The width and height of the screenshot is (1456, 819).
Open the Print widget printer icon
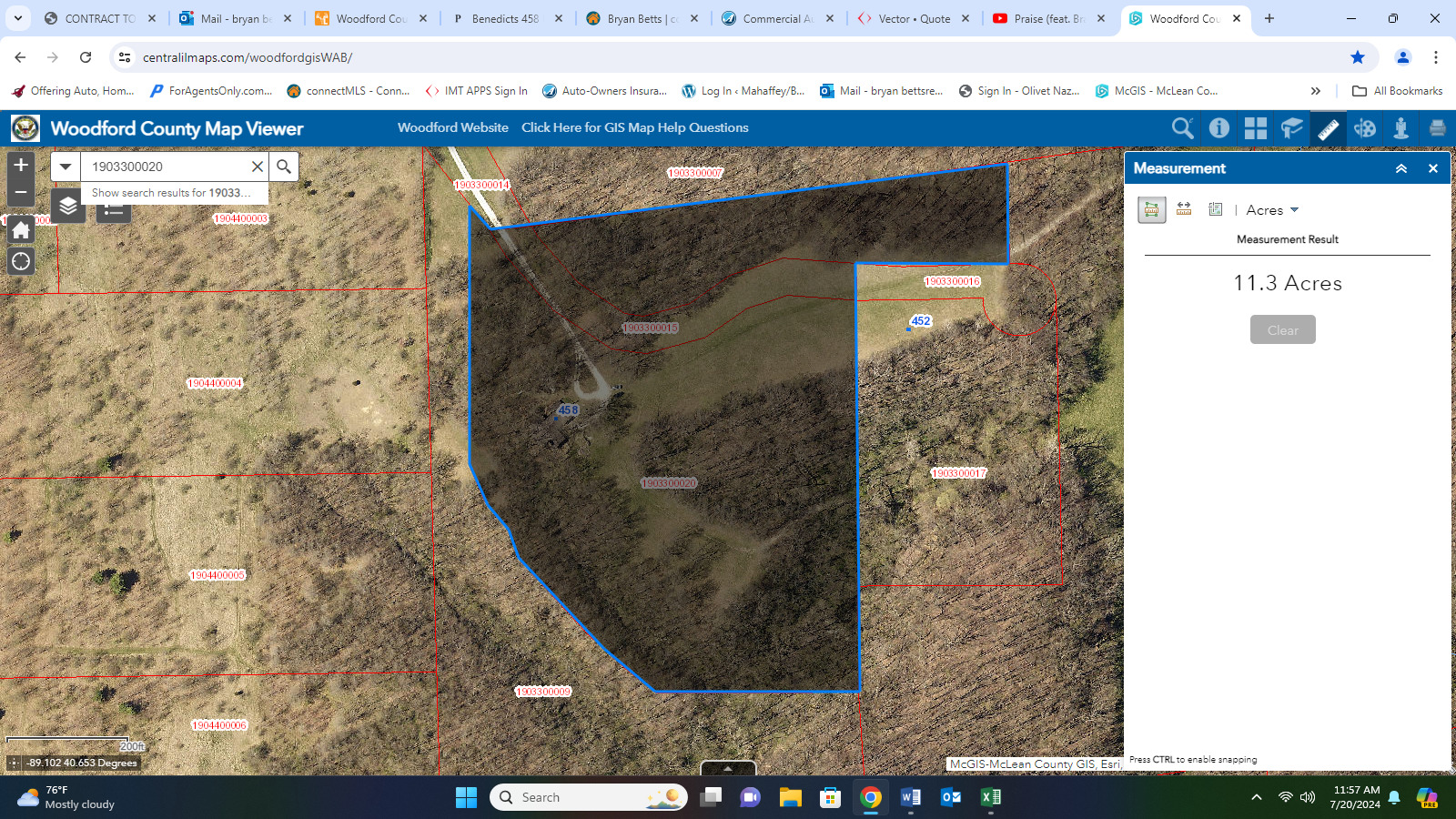tap(1437, 128)
